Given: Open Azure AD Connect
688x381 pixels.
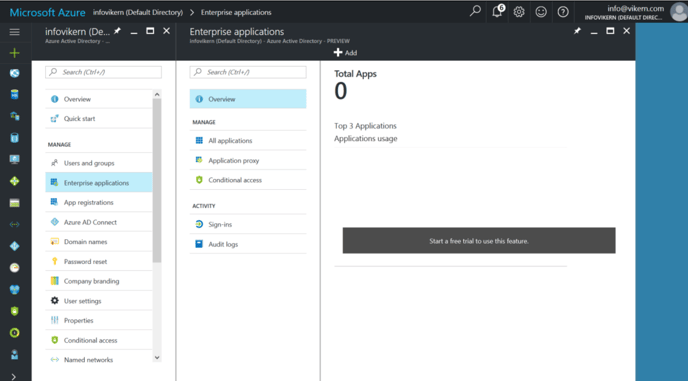Looking at the screenshot, I should pyautogui.click(x=99, y=222).
